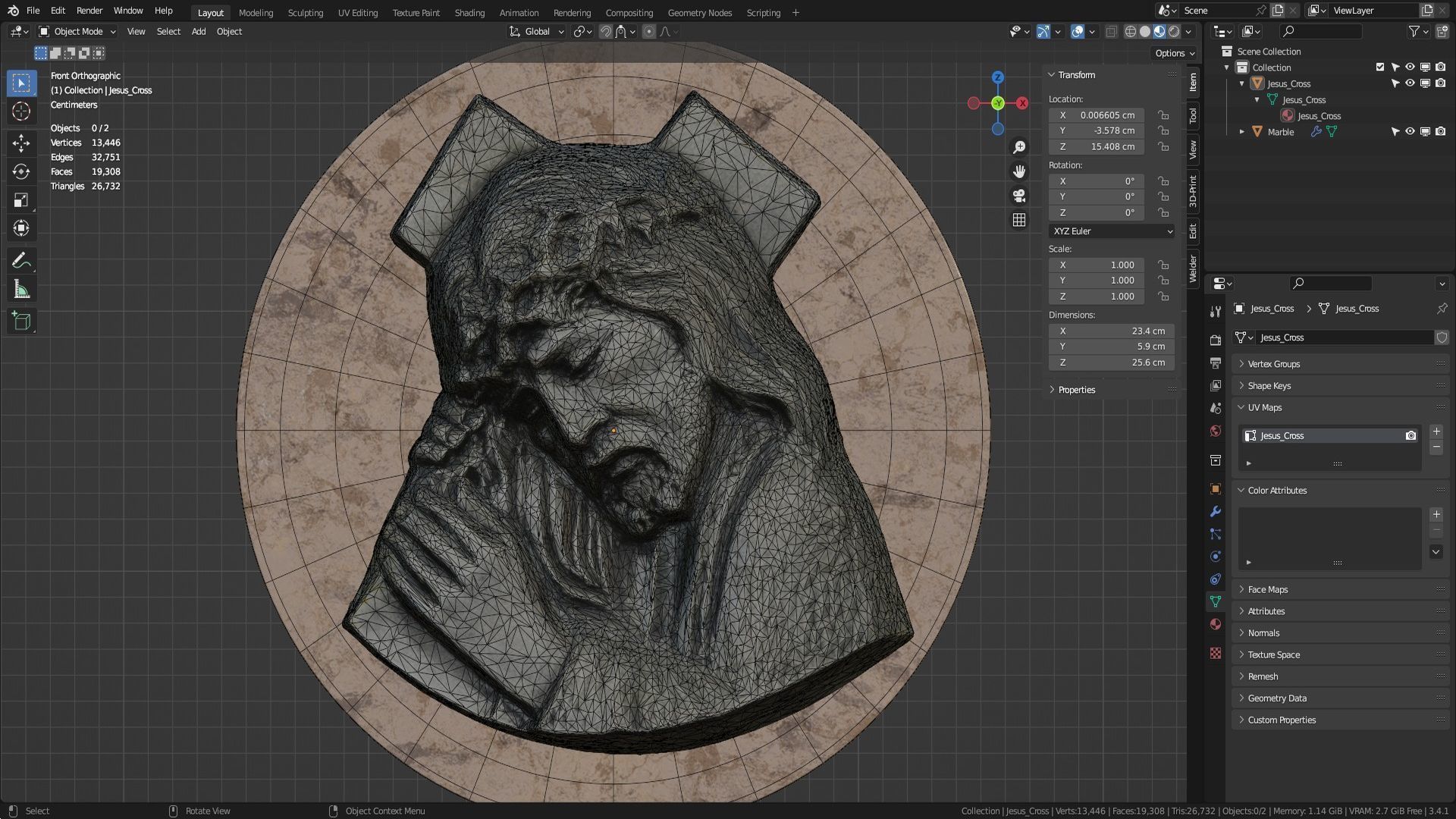
Task: Toggle lock for Location X
Action: click(x=1163, y=115)
